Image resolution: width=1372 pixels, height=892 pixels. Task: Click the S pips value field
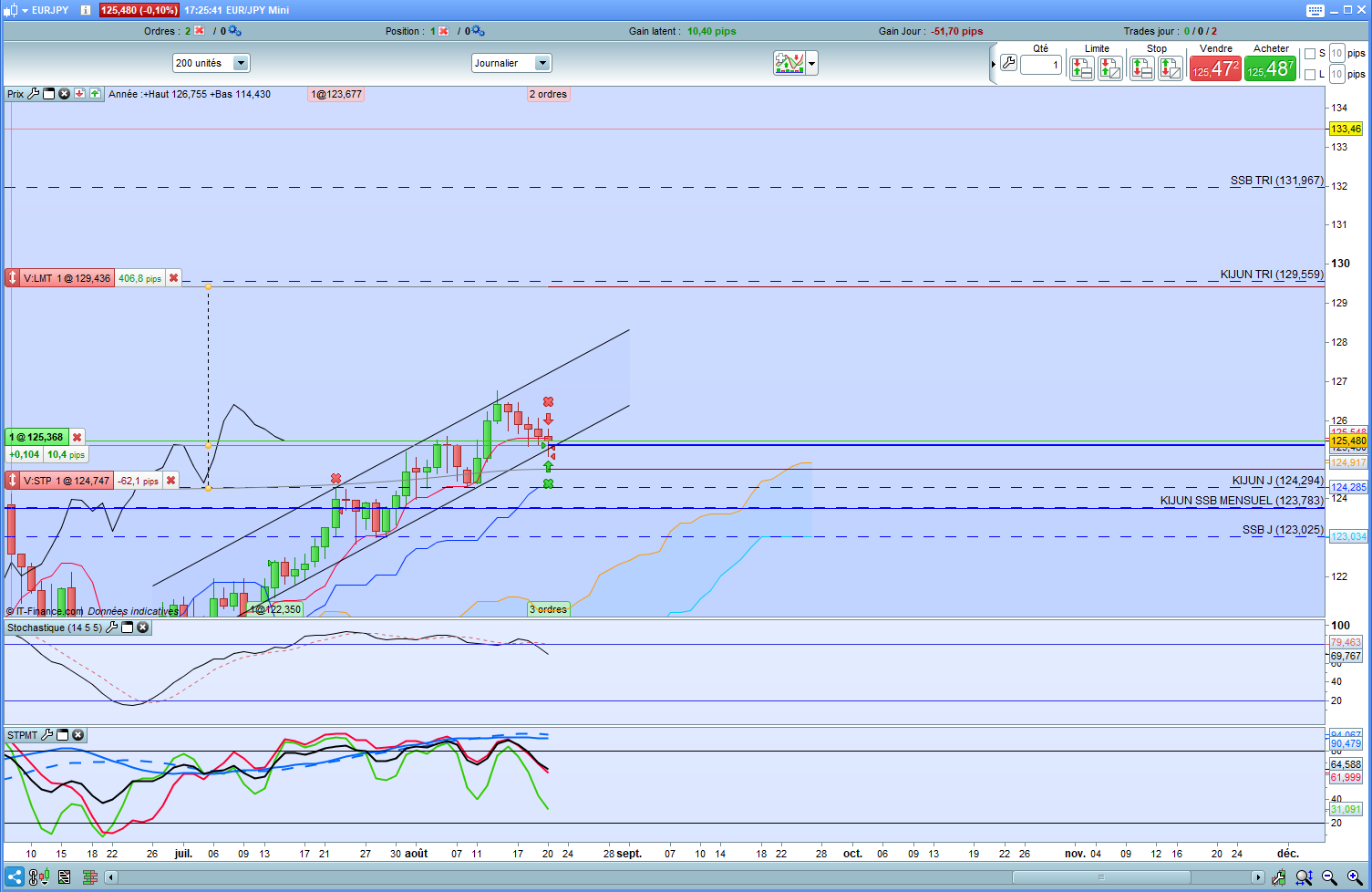tap(1337, 53)
